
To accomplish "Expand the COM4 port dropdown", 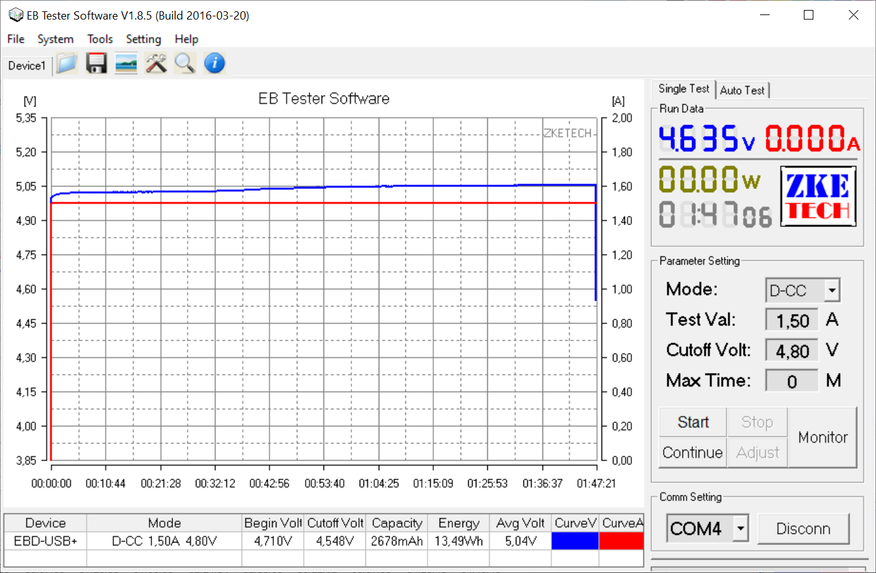I will pyautogui.click(x=741, y=528).
